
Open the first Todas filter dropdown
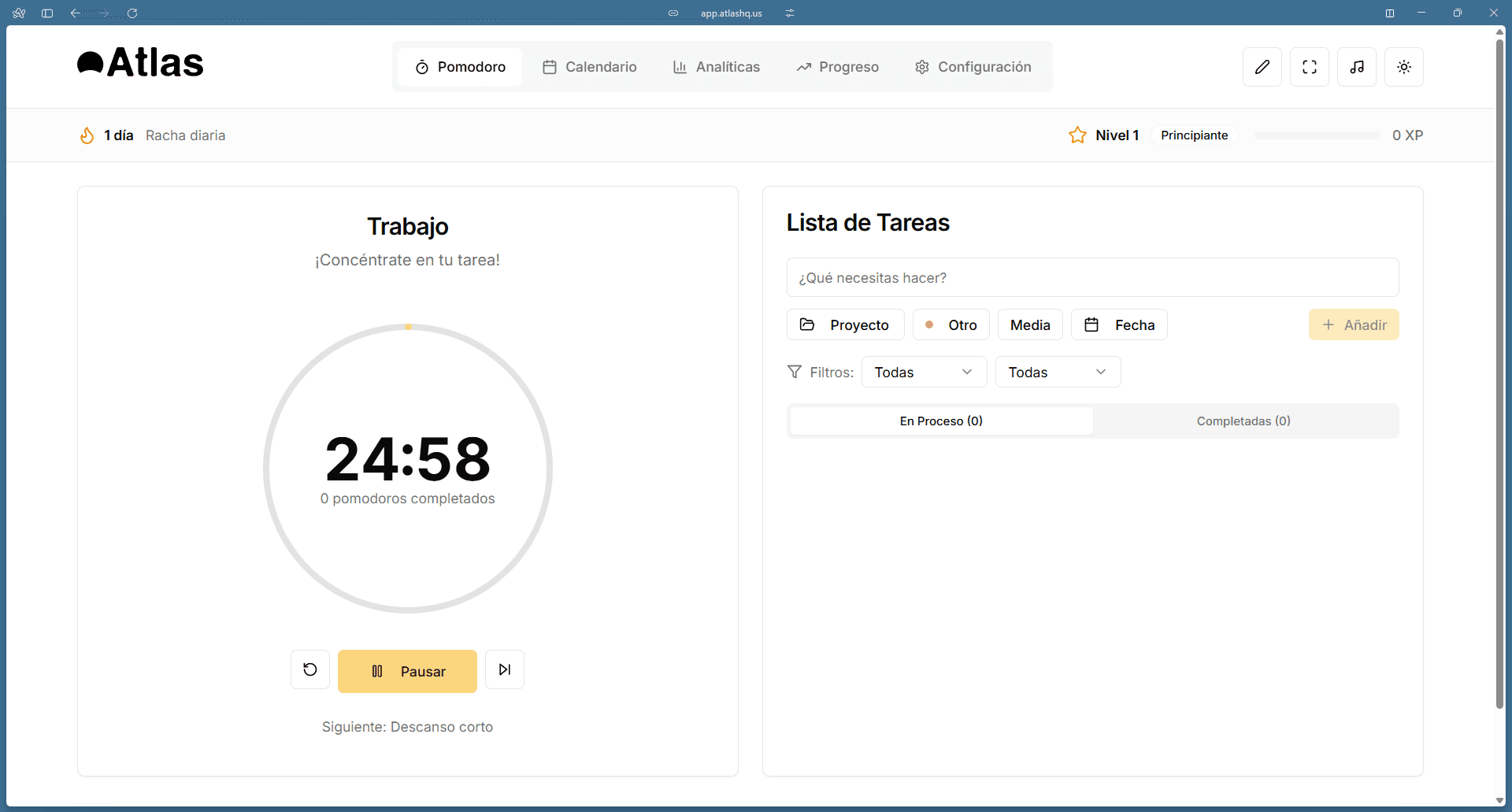click(923, 372)
